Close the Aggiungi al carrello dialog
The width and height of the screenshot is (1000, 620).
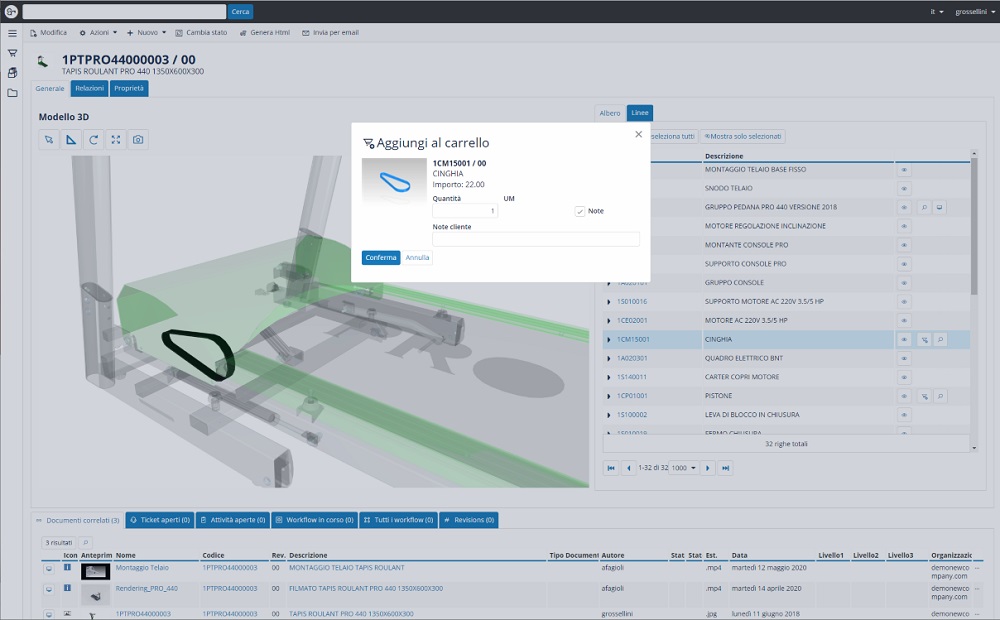pyautogui.click(x=638, y=134)
